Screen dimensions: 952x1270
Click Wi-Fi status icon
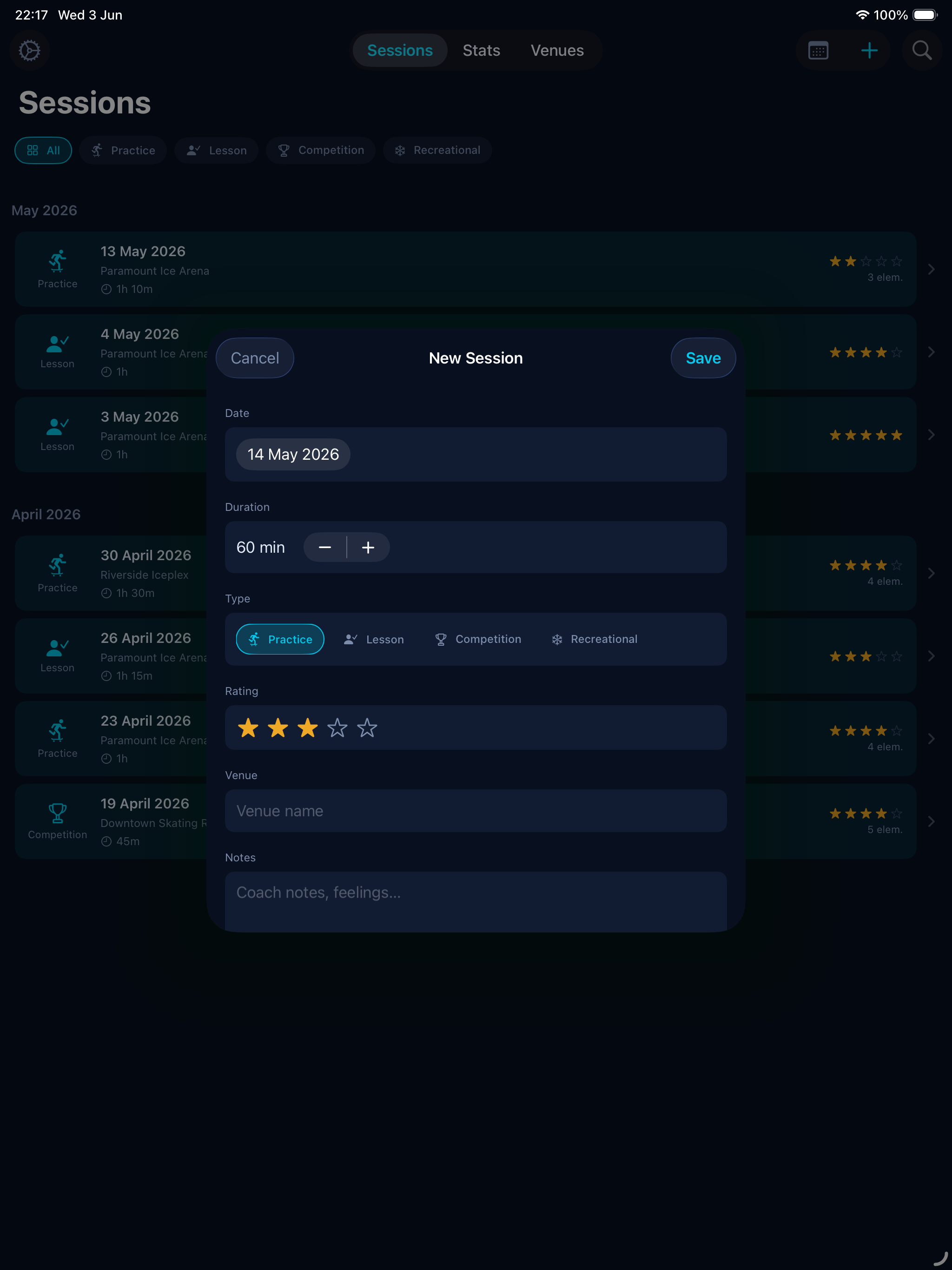click(x=862, y=15)
